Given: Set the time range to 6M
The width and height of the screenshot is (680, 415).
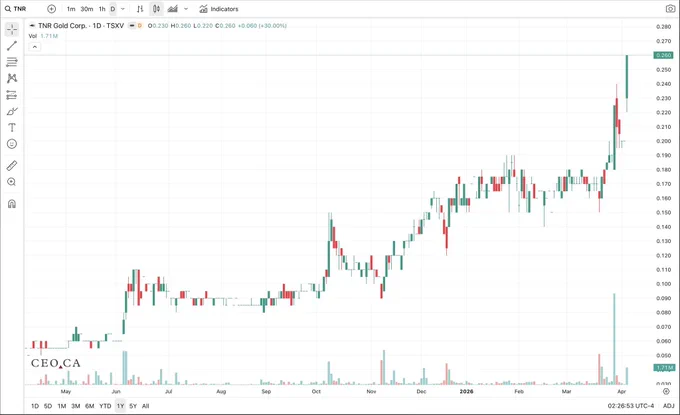Looking at the screenshot, I should 89,406.
